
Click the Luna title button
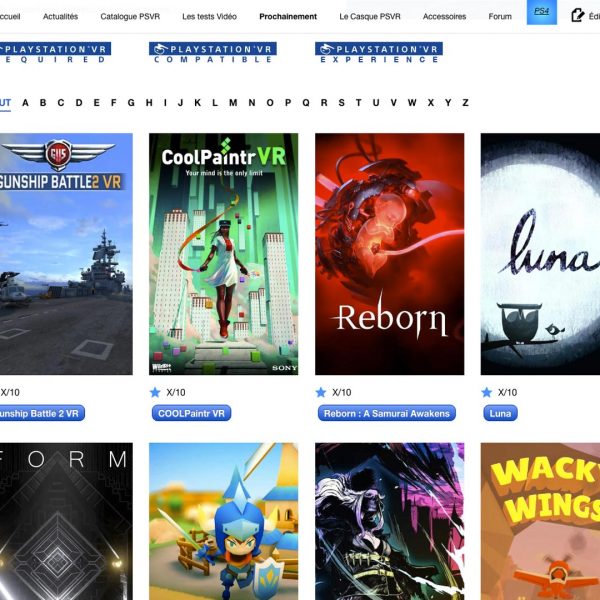click(500, 413)
